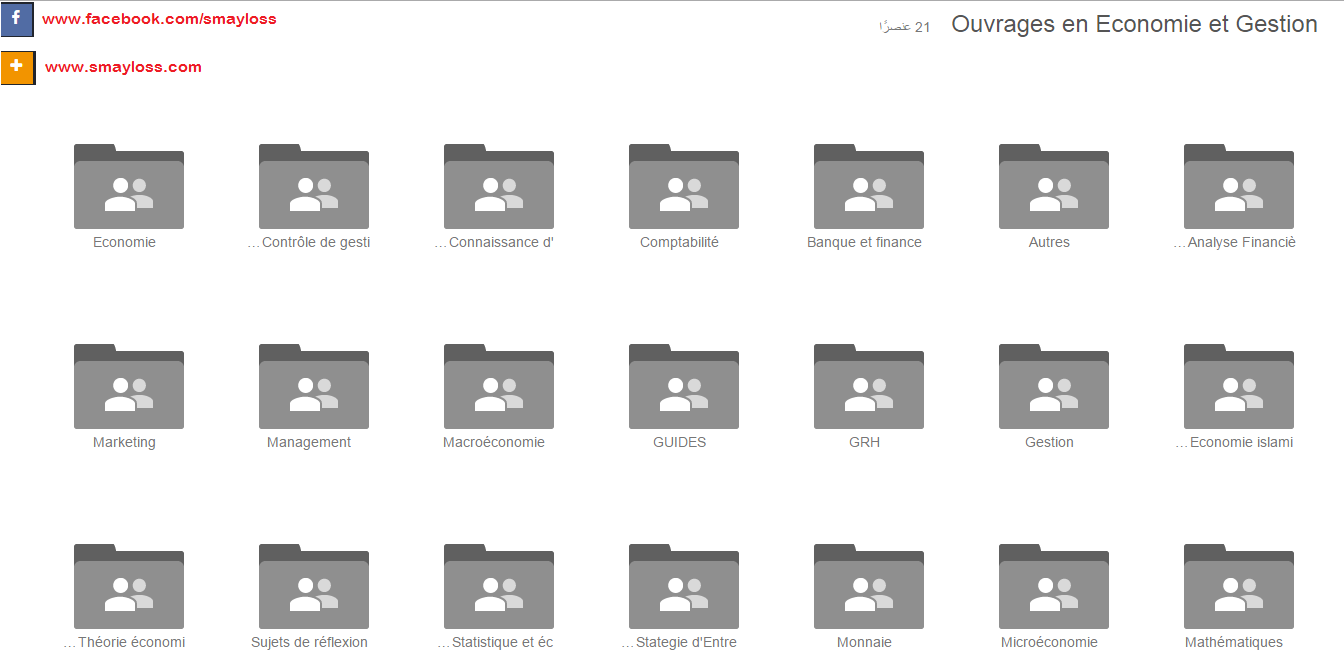Click the Ouvrages en Economie et Gestion title
Viewport: 1344px width, 666px height.
point(1134,24)
